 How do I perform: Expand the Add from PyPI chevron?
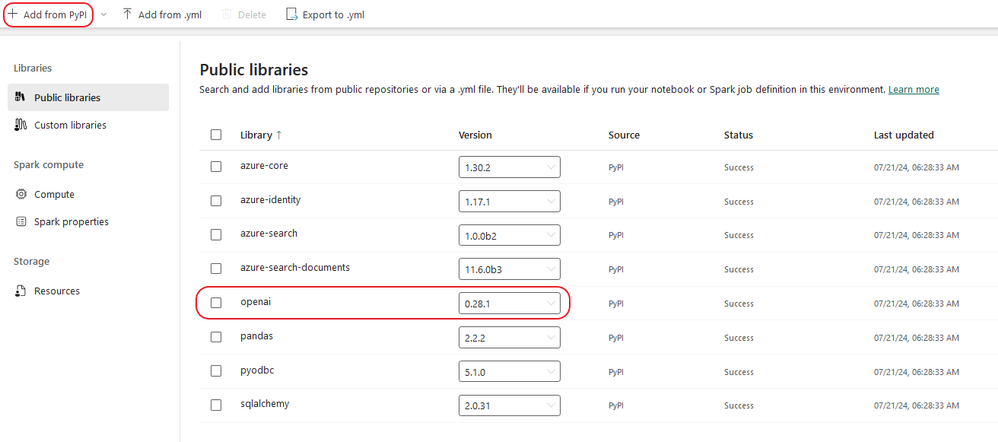tap(103, 15)
